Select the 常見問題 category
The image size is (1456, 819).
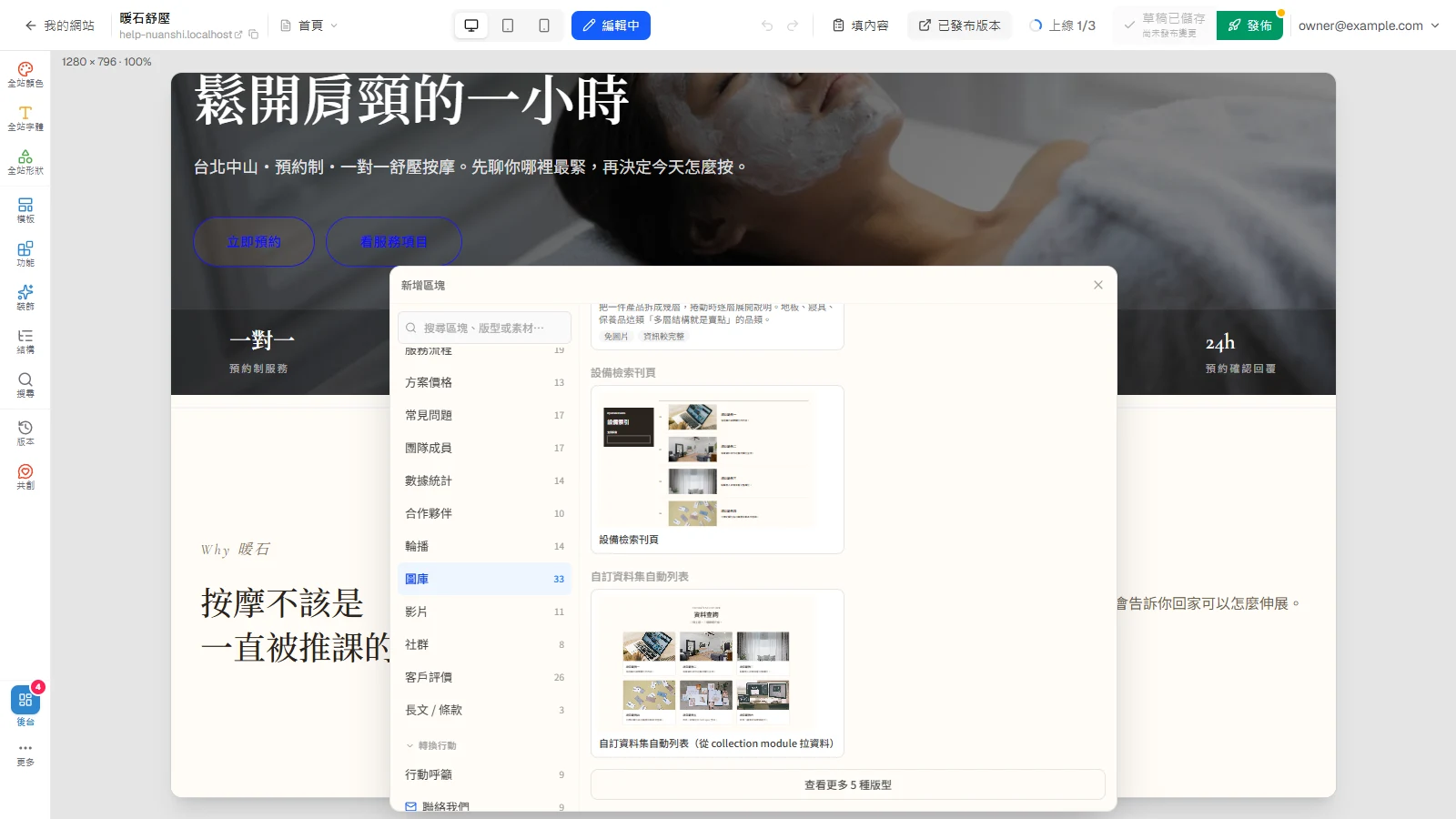point(484,415)
